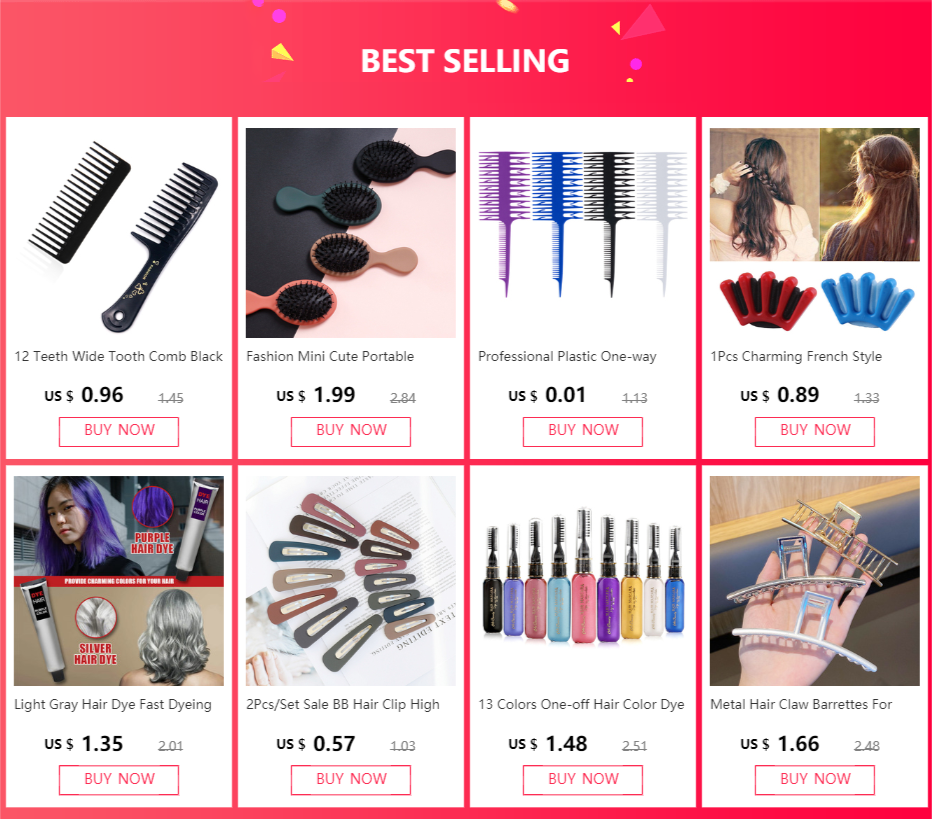Open the '12 Teeth Wide Tooth Comb Black' title
932x819 pixels.
(x=118, y=357)
